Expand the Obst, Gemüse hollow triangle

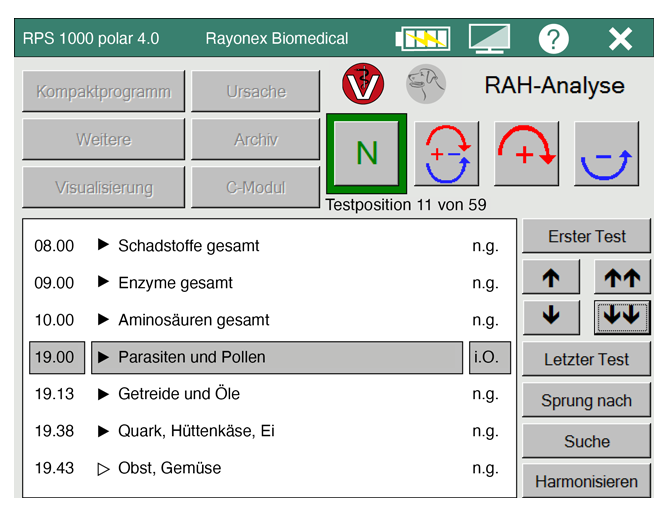103,468
